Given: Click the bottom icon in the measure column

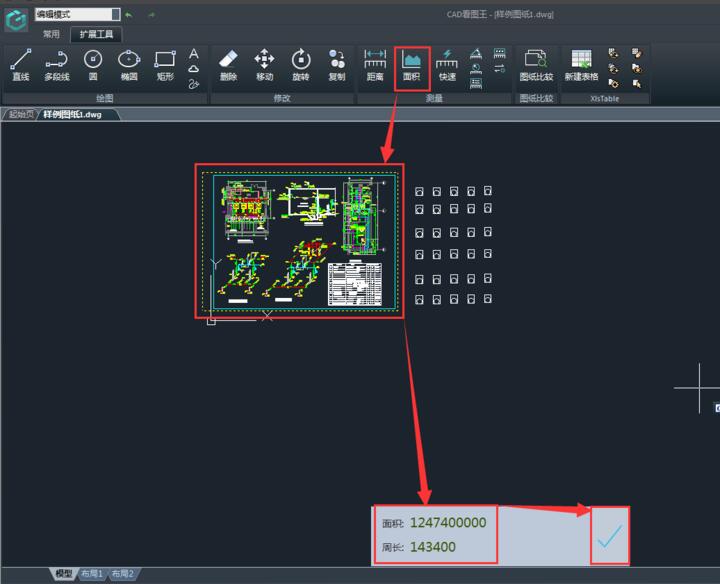Looking at the screenshot, I should (476, 84).
